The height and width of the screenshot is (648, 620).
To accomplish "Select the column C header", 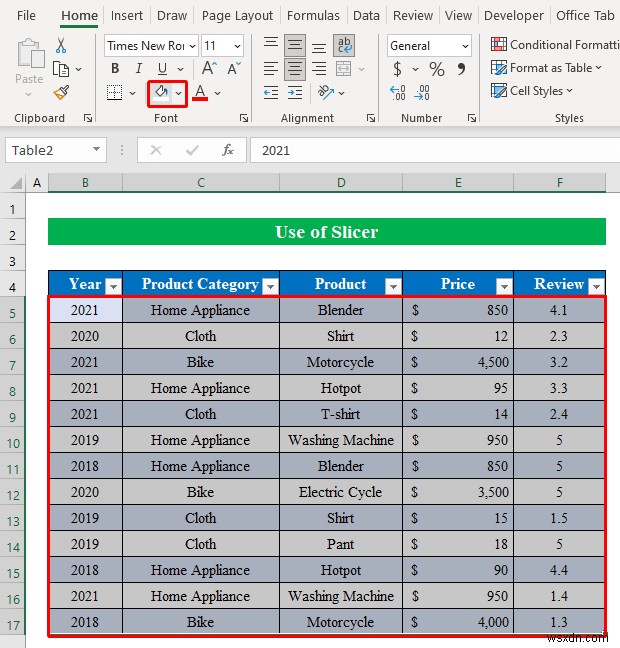I will [x=201, y=183].
